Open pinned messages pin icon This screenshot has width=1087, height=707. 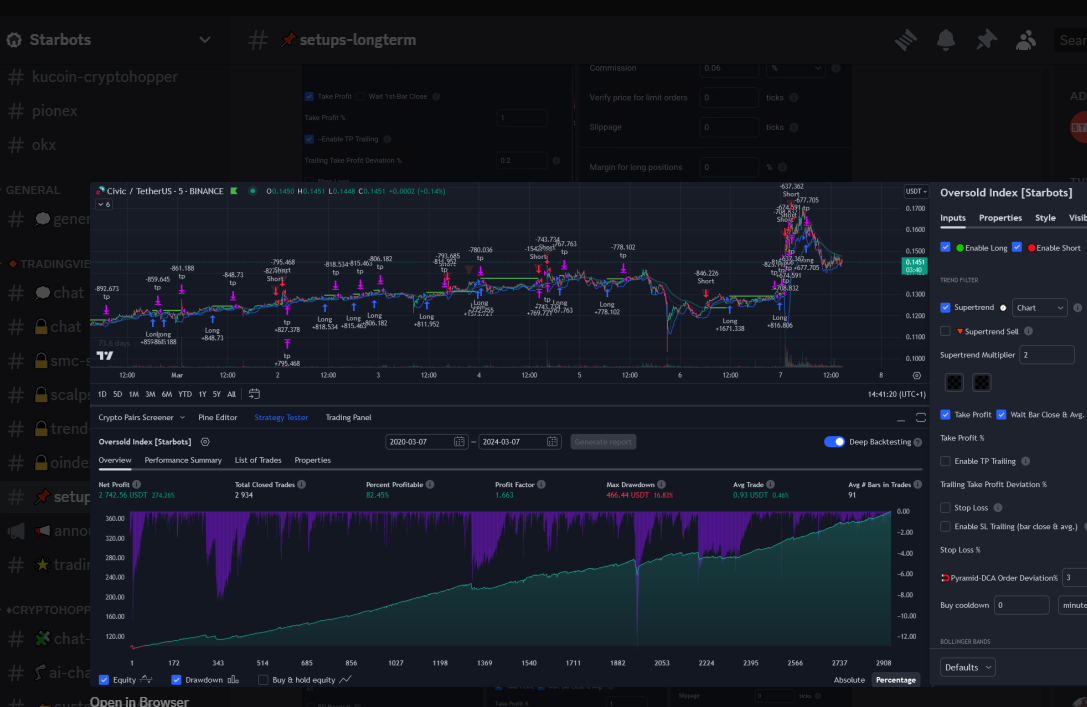click(986, 40)
